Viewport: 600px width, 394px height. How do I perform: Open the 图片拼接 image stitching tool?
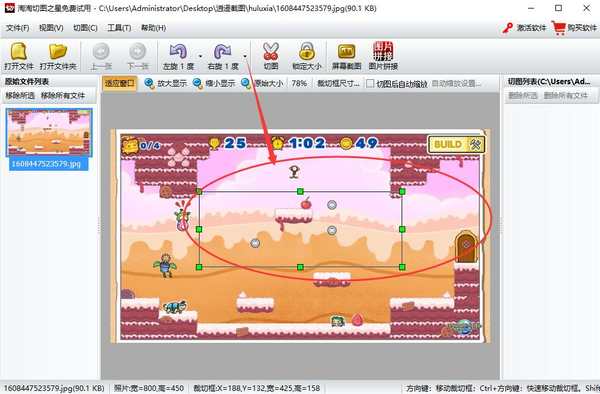click(x=383, y=51)
